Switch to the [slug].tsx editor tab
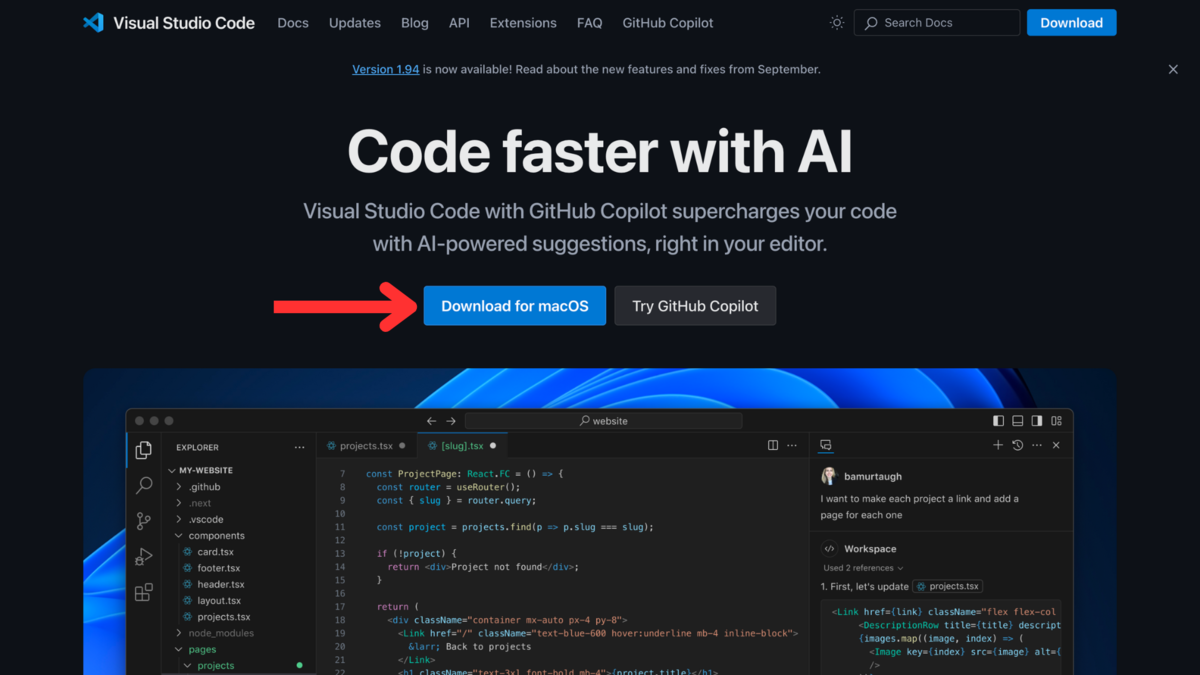This screenshot has height=675, width=1200. pos(461,446)
